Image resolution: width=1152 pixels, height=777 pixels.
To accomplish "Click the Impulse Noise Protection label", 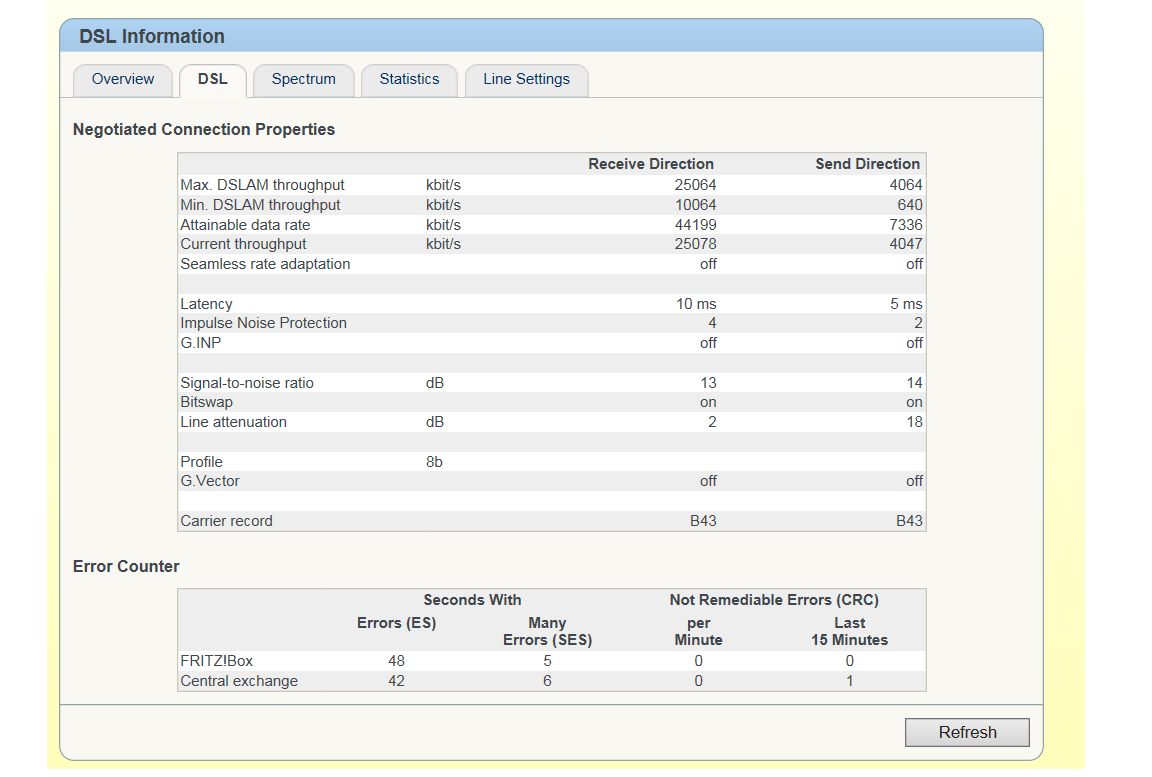I will tap(263, 323).
